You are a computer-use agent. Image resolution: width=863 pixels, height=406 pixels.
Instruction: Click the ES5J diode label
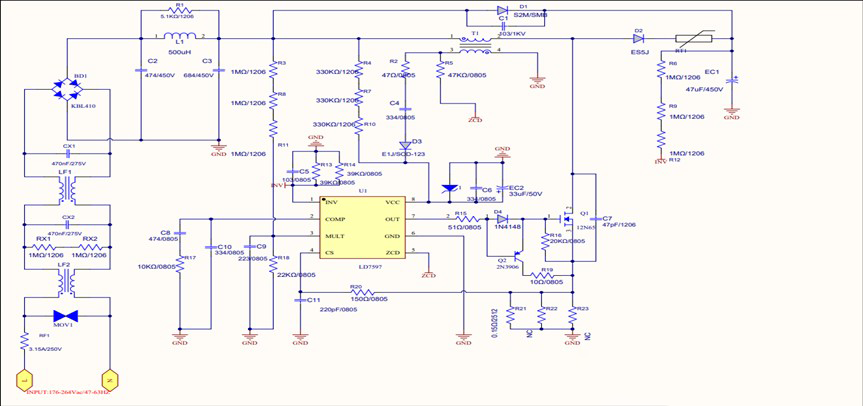tap(640, 51)
